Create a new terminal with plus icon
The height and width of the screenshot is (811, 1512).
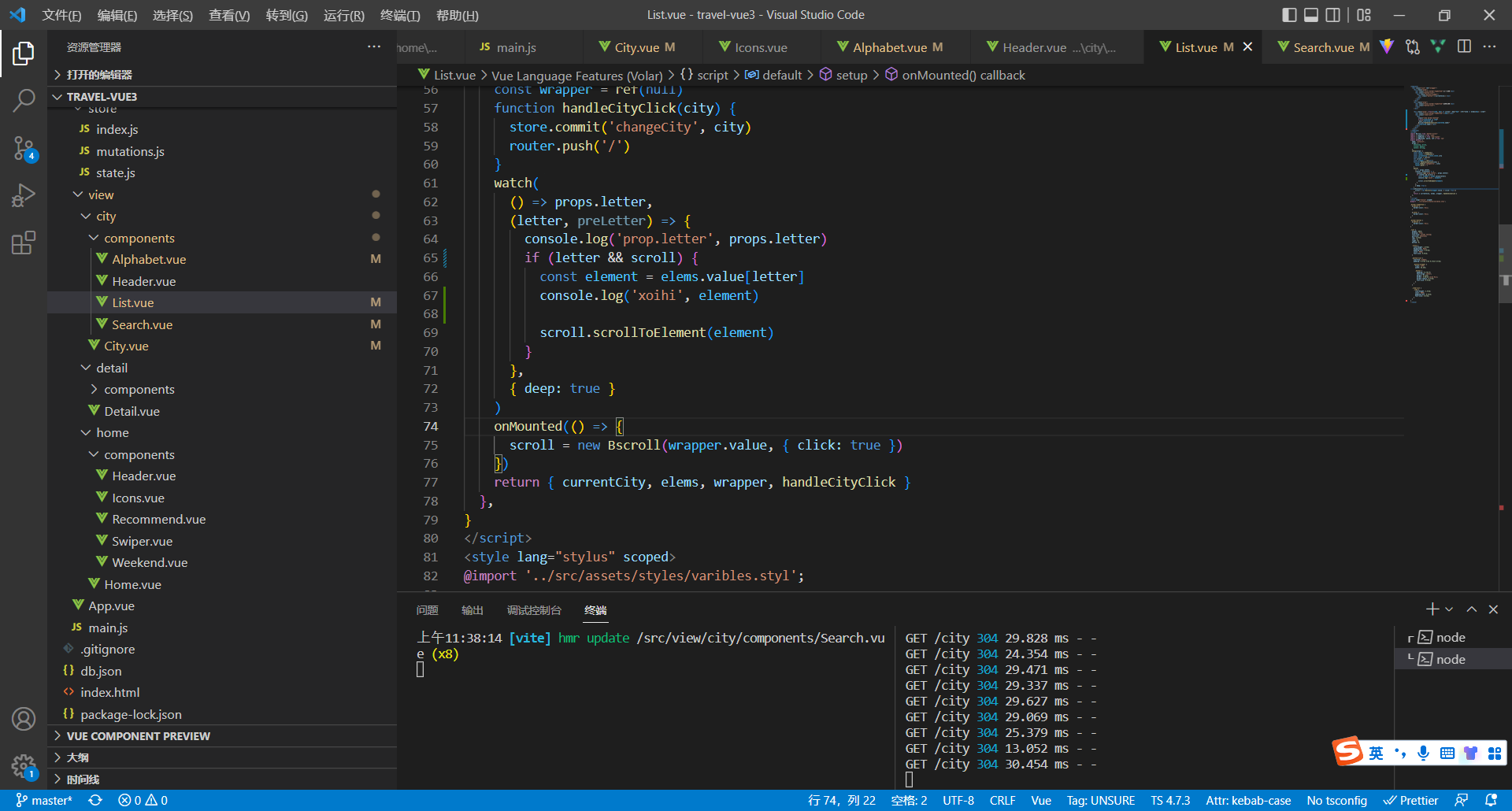coord(1432,609)
